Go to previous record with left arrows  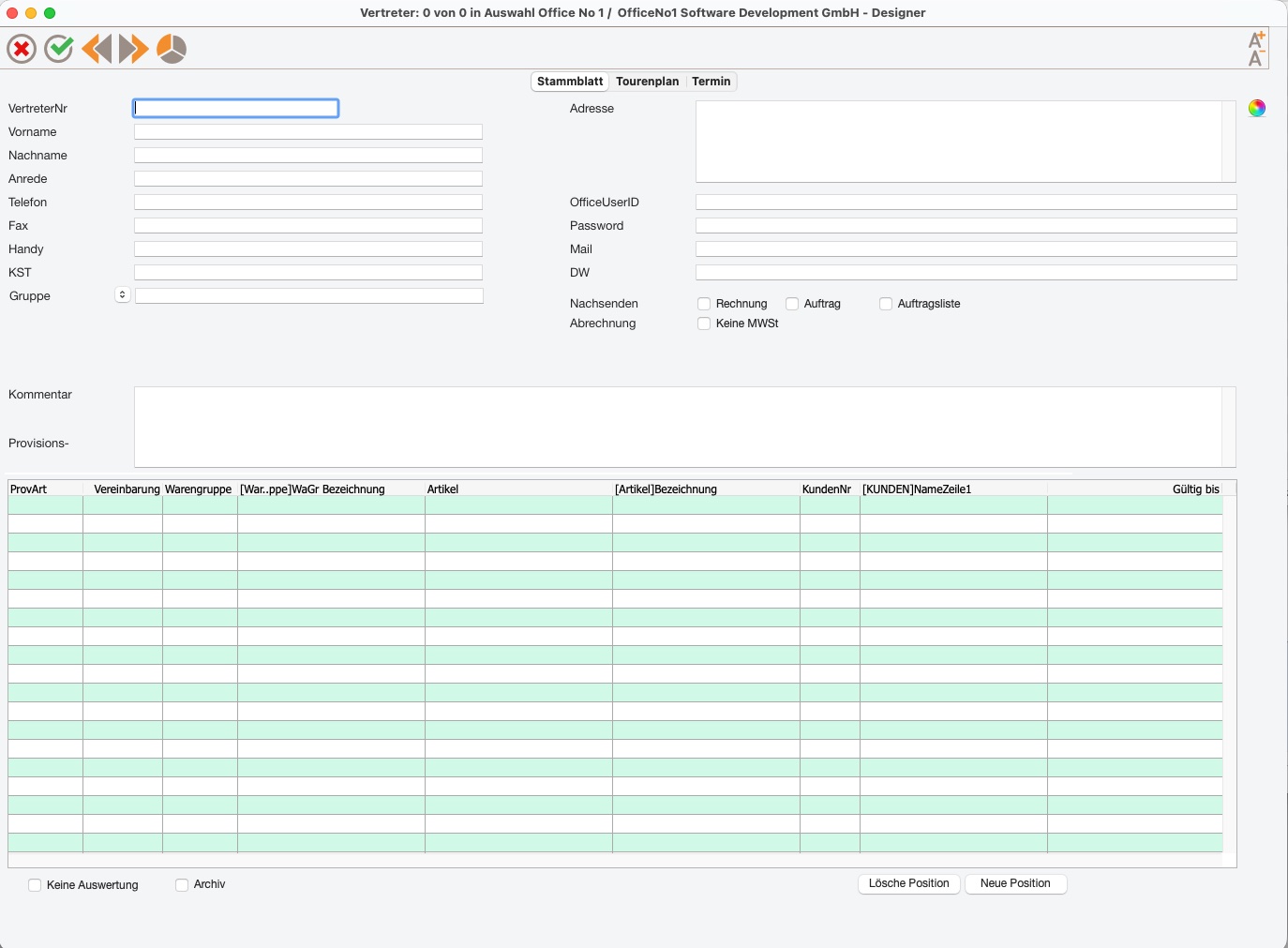tap(97, 49)
